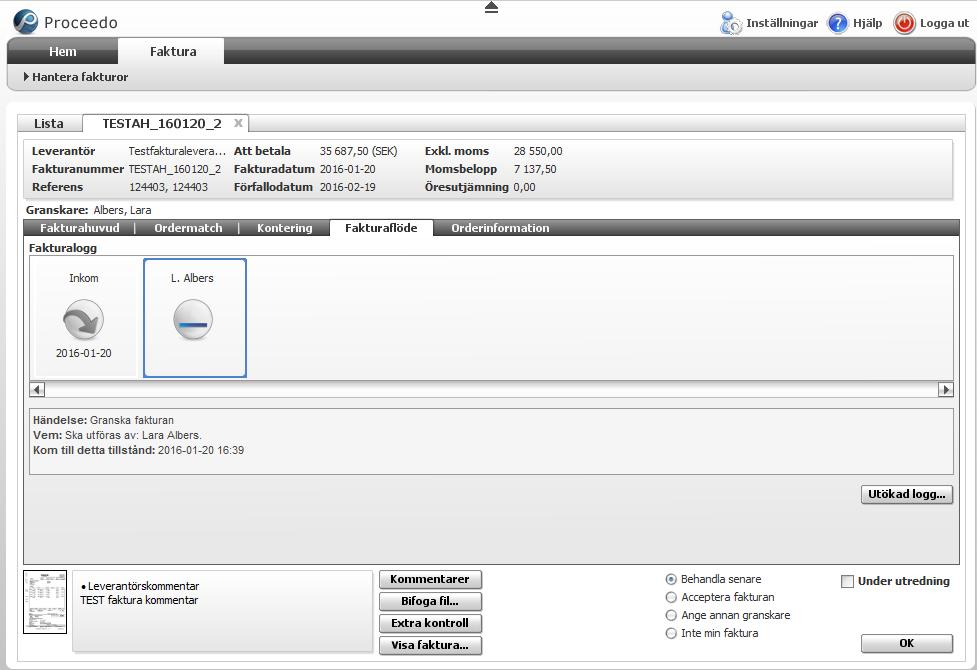
Task: Select Acceptera fakturan option
Action: coord(671,597)
